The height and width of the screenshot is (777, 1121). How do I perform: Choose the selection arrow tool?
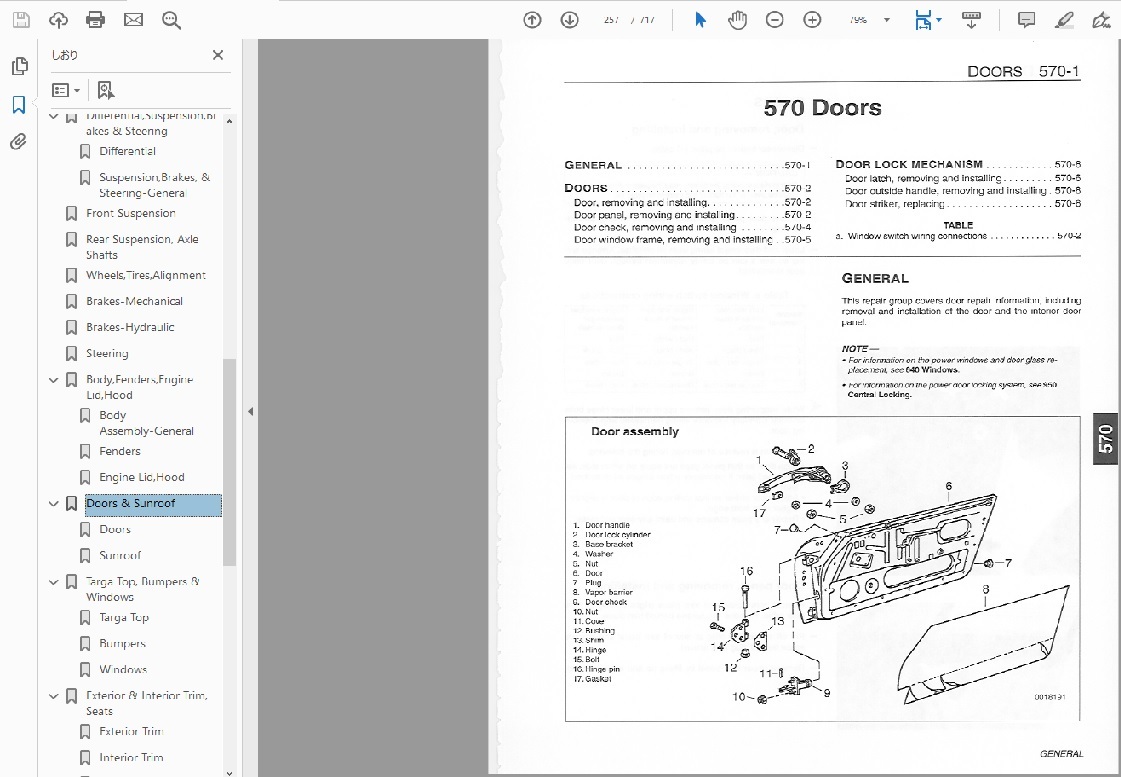coord(701,20)
